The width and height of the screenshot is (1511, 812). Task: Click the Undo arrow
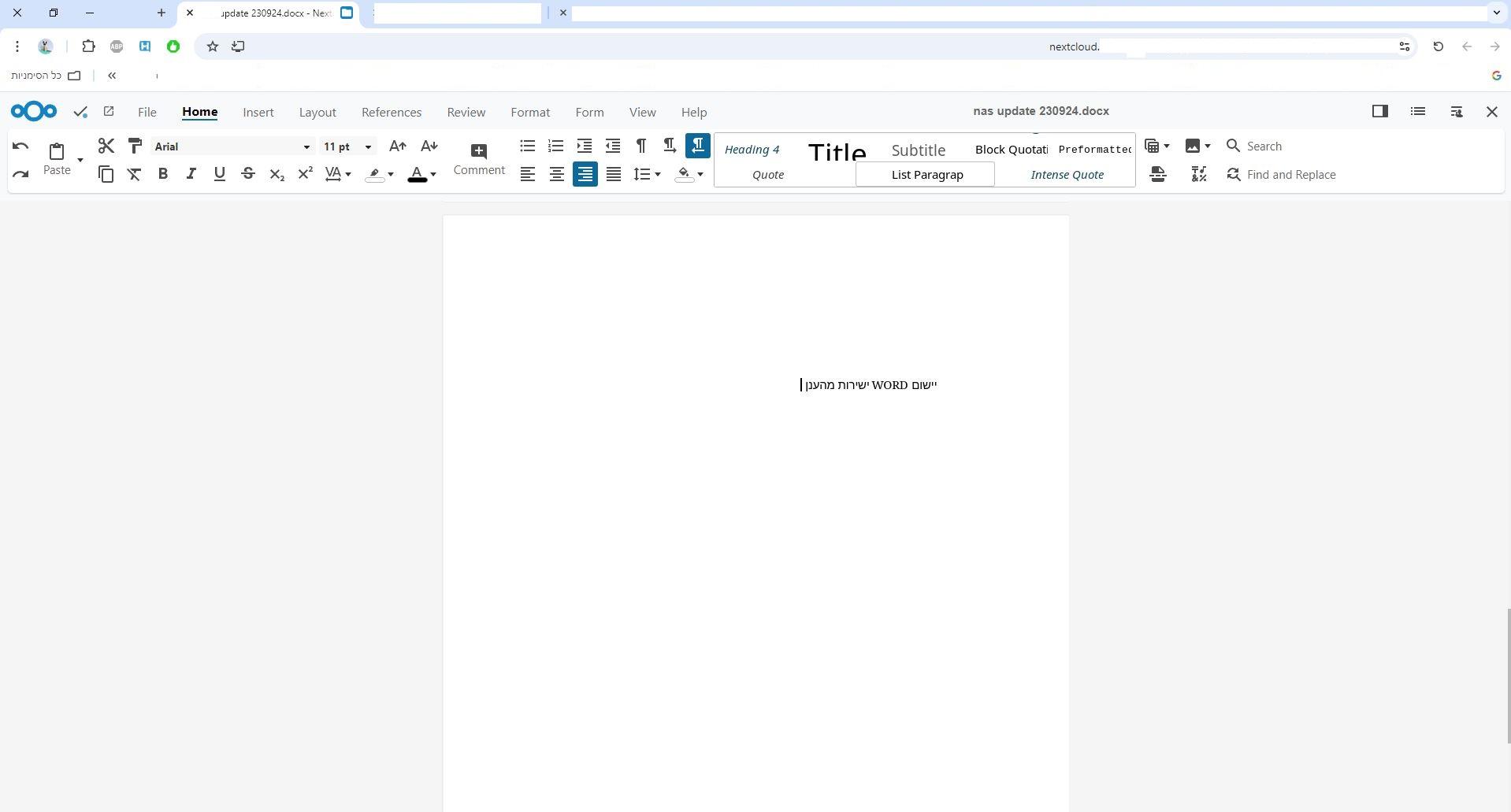[x=20, y=146]
